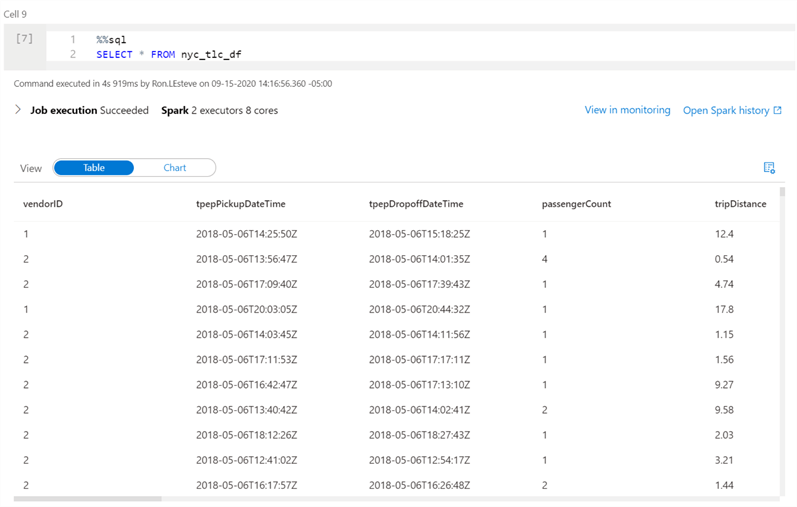The width and height of the screenshot is (797, 507).
Task: Click the %%sql magic command line
Action: pyautogui.click(x=111, y=39)
